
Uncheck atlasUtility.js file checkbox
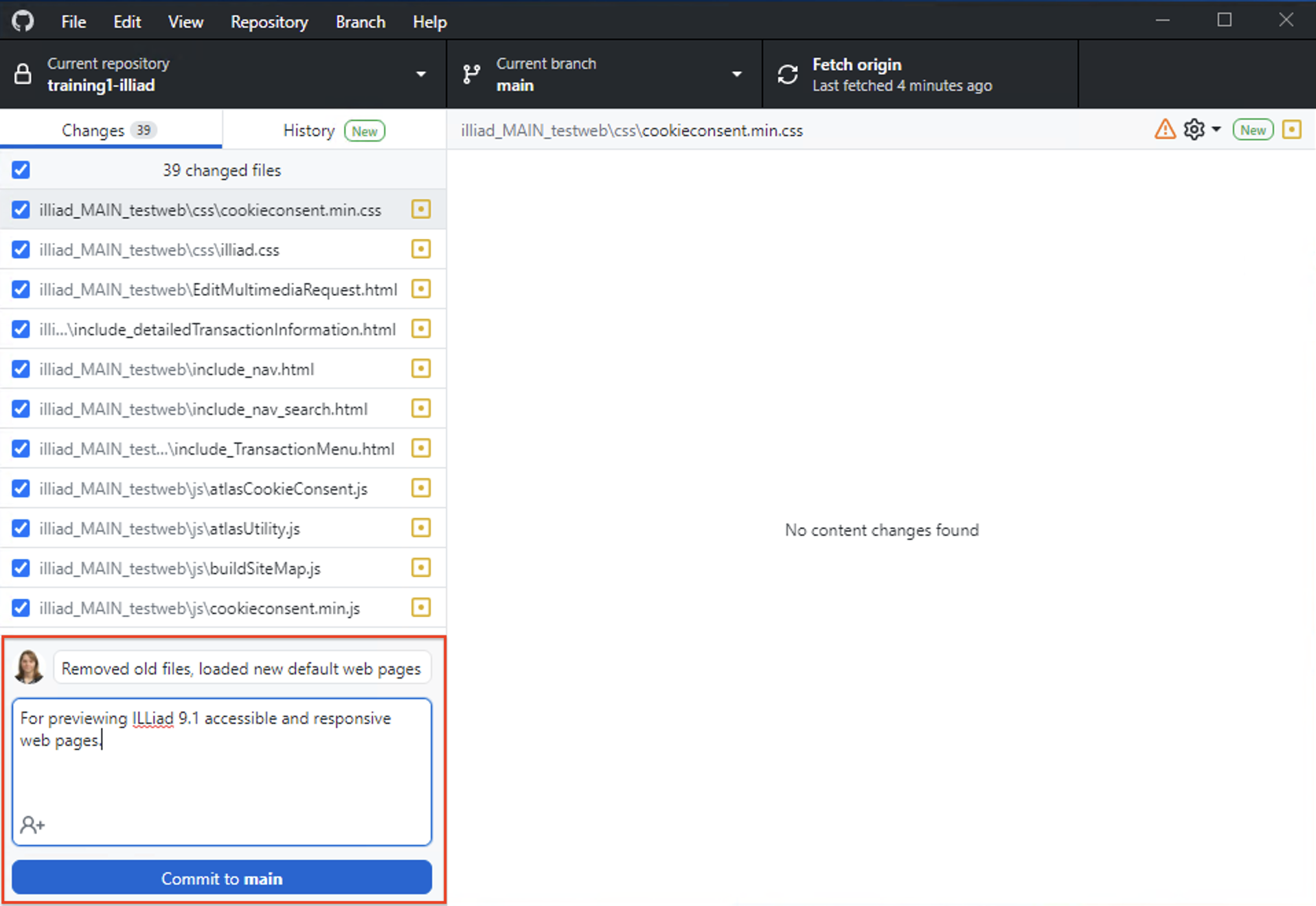click(x=21, y=529)
